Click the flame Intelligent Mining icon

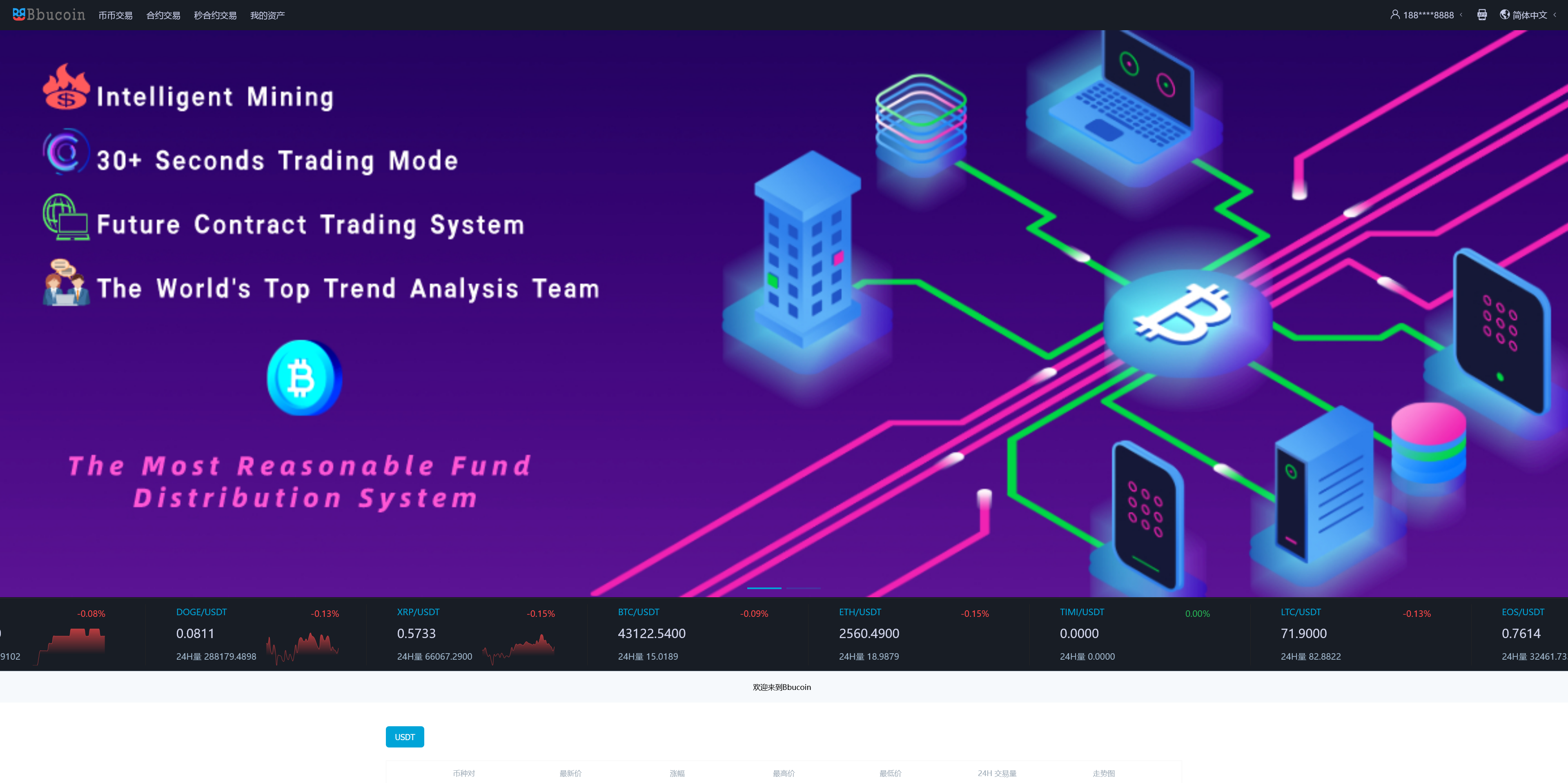(66, 88)
